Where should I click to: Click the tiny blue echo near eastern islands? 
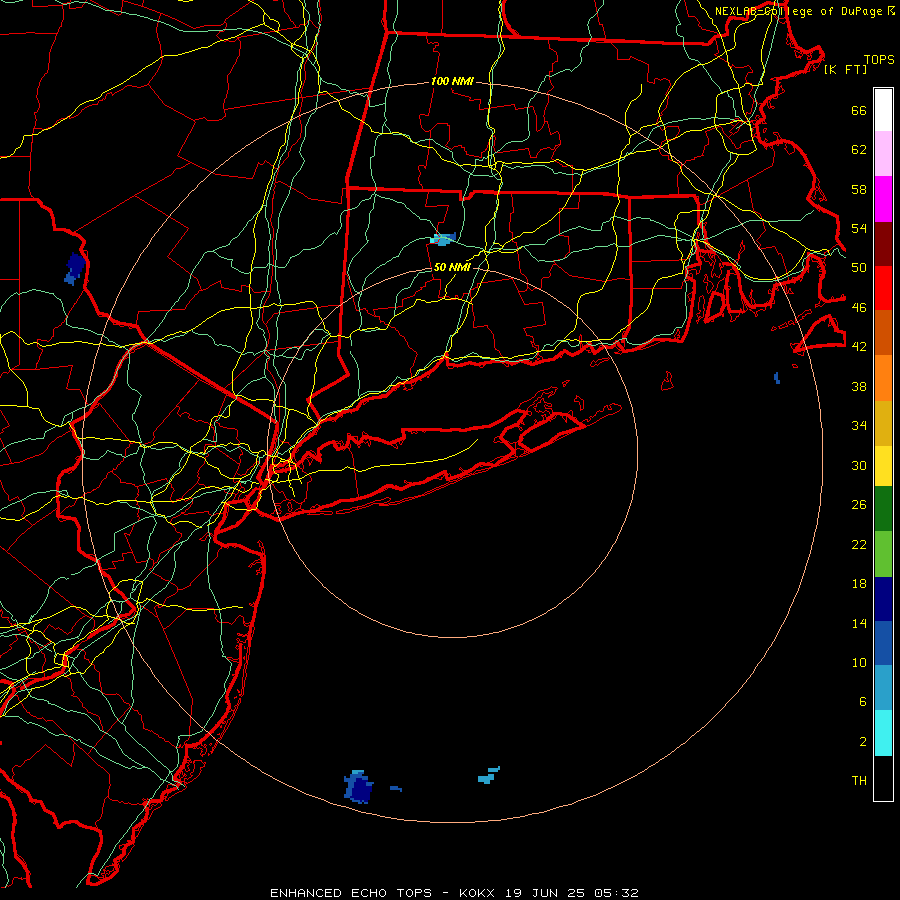777,378
